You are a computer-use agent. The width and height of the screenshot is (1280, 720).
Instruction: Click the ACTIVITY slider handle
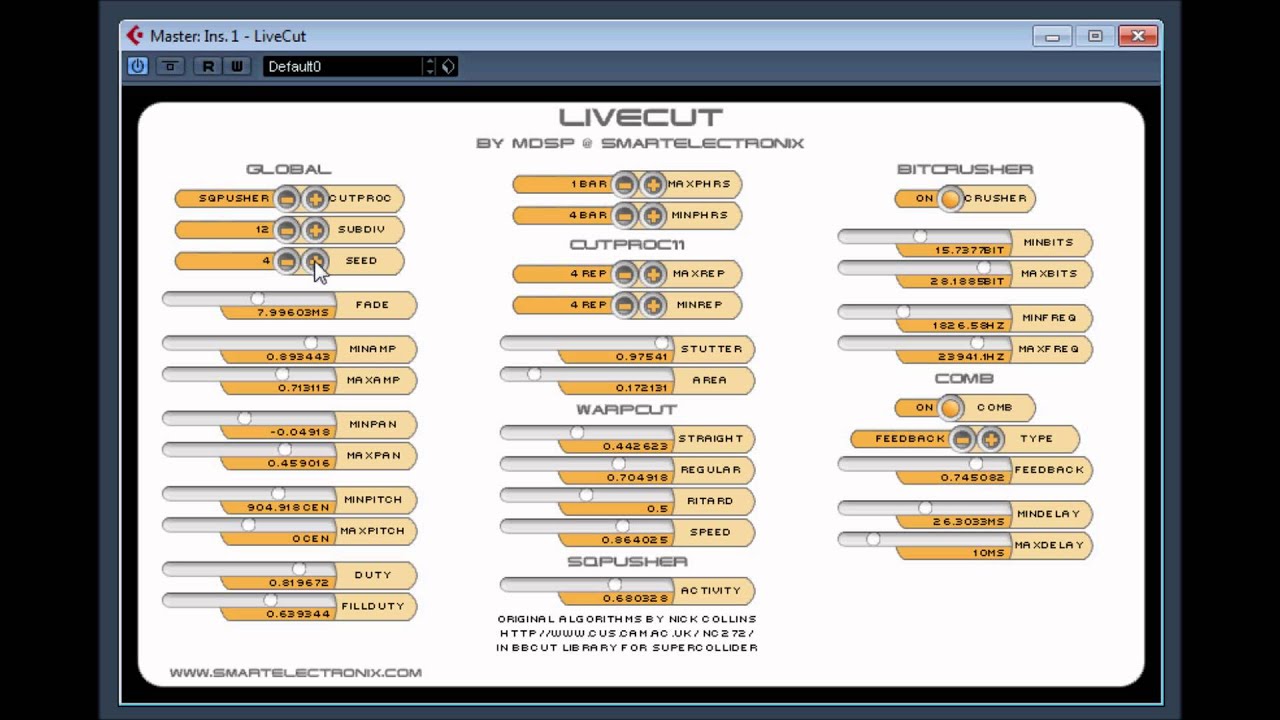pos(615,584)
